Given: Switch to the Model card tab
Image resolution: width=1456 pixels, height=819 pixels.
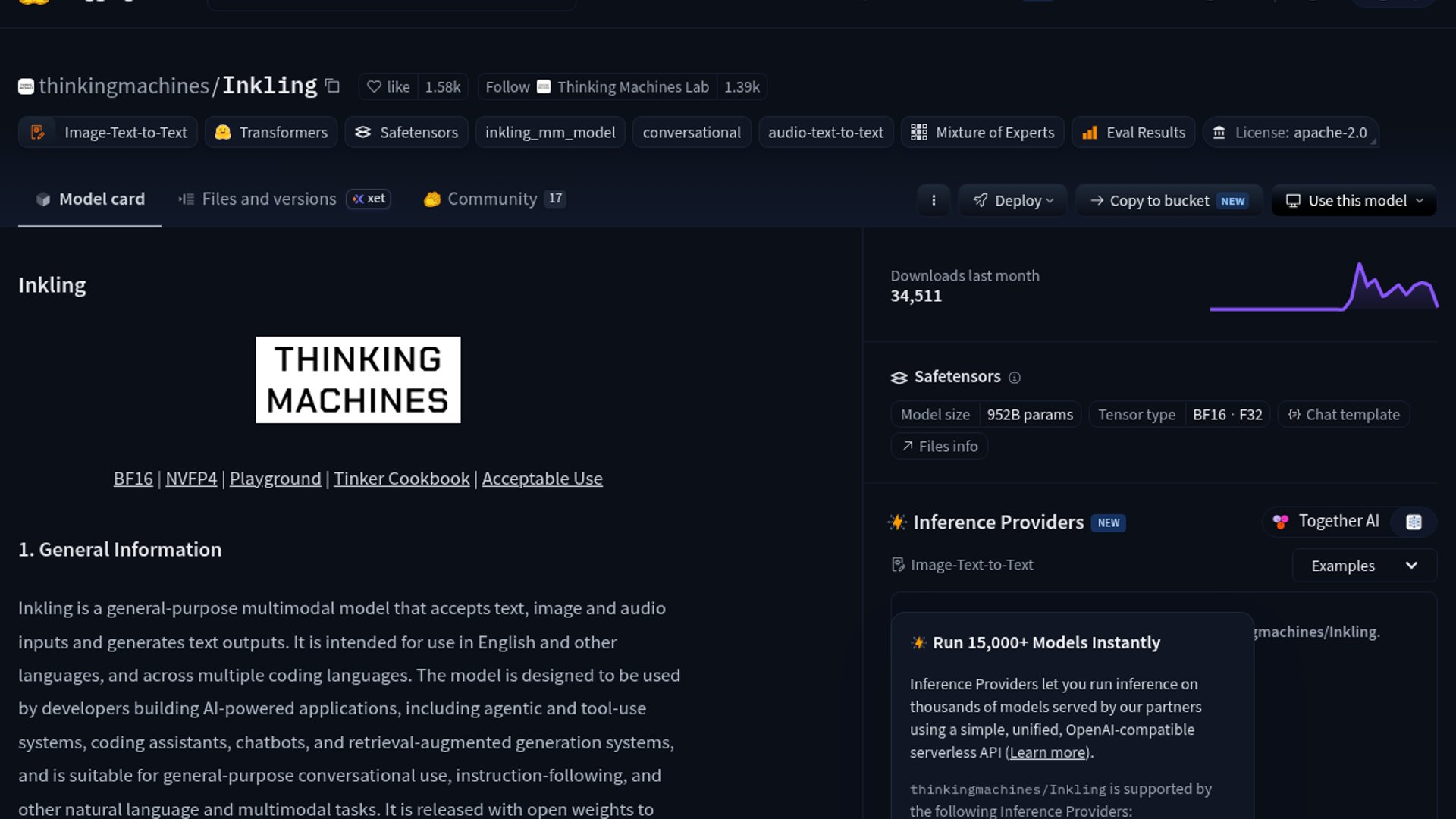Looking at the screenshot, I should point(89,199).
